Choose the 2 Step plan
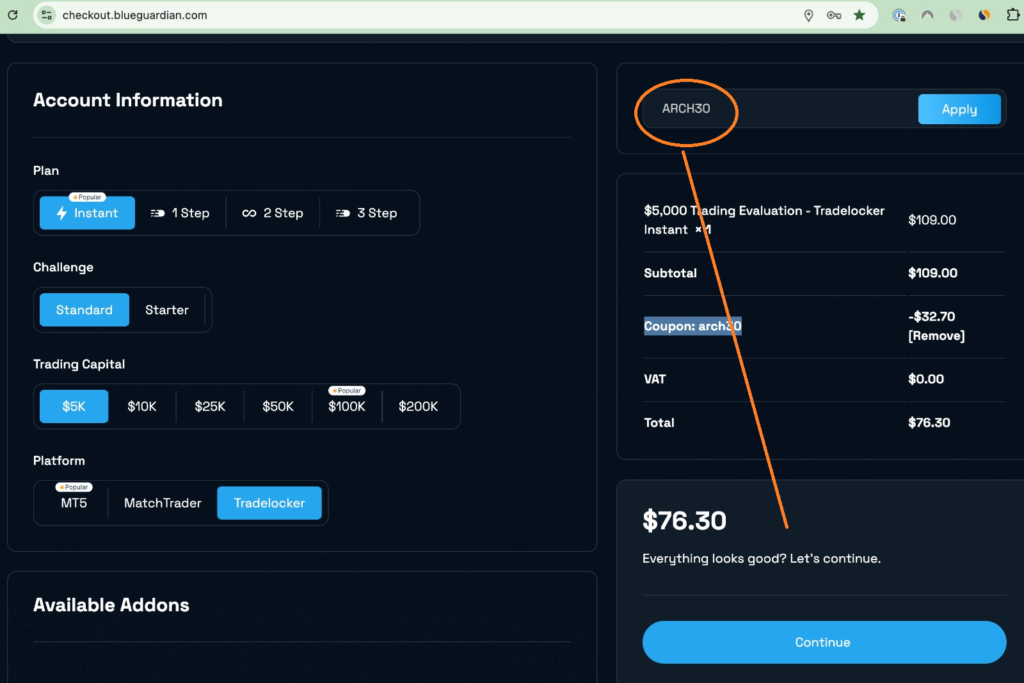The image size is (1024, 683). click(x=273, y=213)
